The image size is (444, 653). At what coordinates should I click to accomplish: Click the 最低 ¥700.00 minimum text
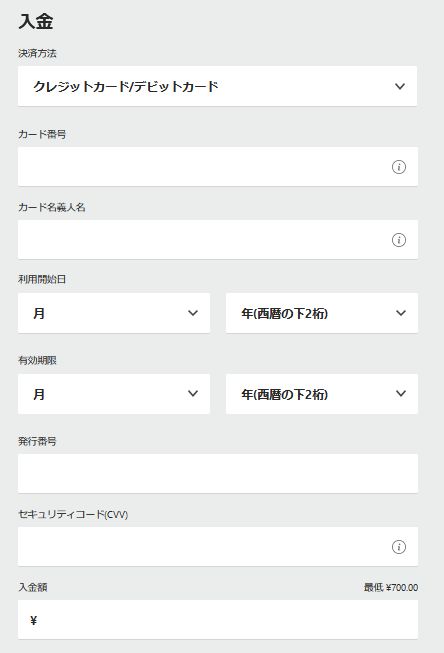tap(391, 588)
